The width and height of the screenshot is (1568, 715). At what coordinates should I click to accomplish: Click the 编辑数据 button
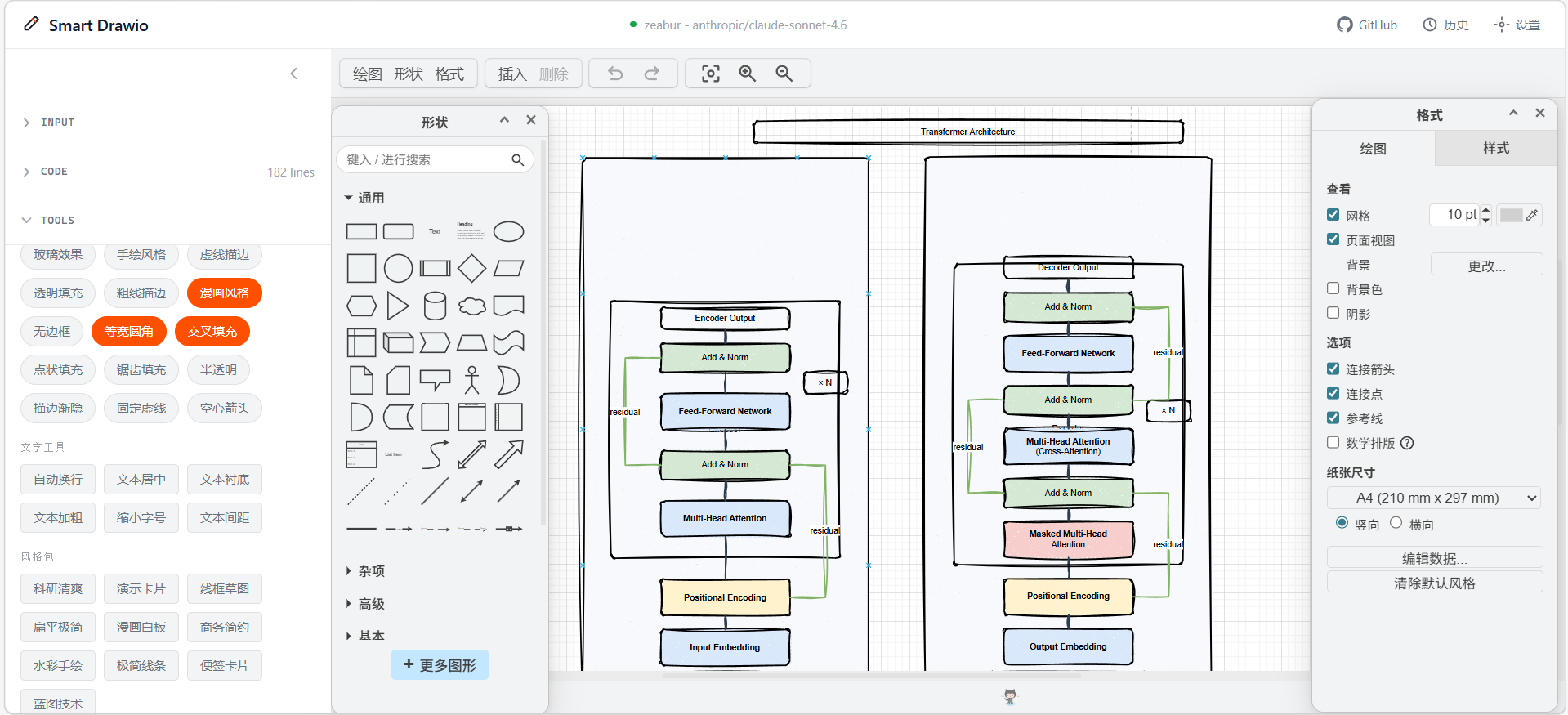(1435, 558)
